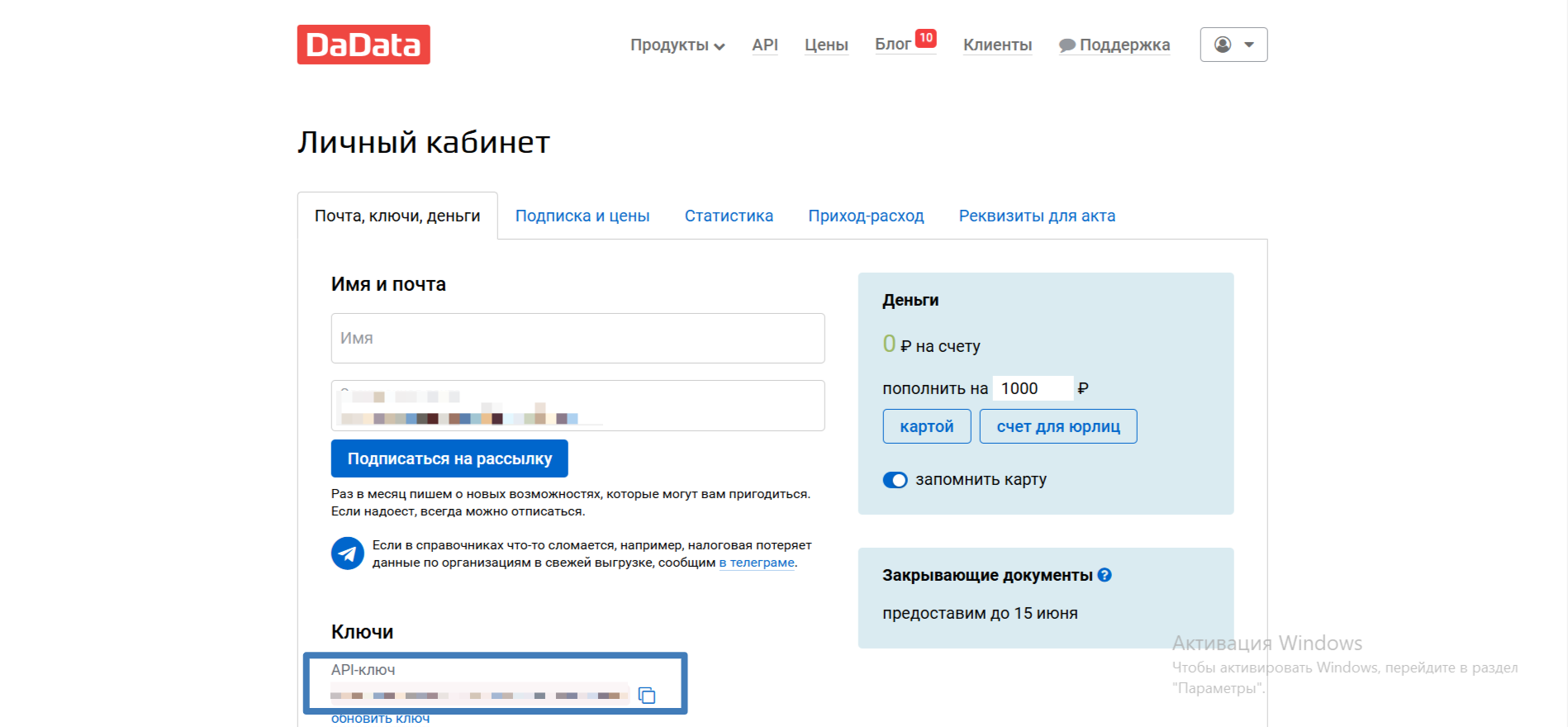Screen dimensions: 1568x727
Task: Open the user account dropdown
Action: tap(1233, 45)
